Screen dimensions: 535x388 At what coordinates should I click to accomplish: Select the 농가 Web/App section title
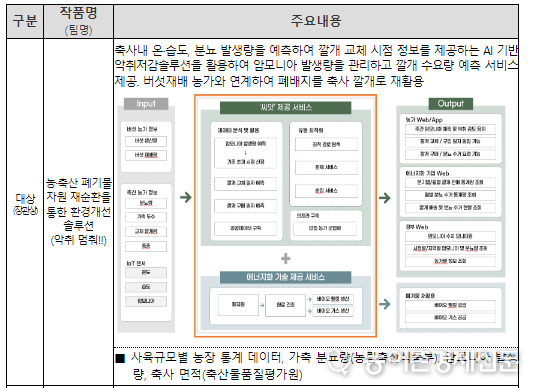coord(424,120)
